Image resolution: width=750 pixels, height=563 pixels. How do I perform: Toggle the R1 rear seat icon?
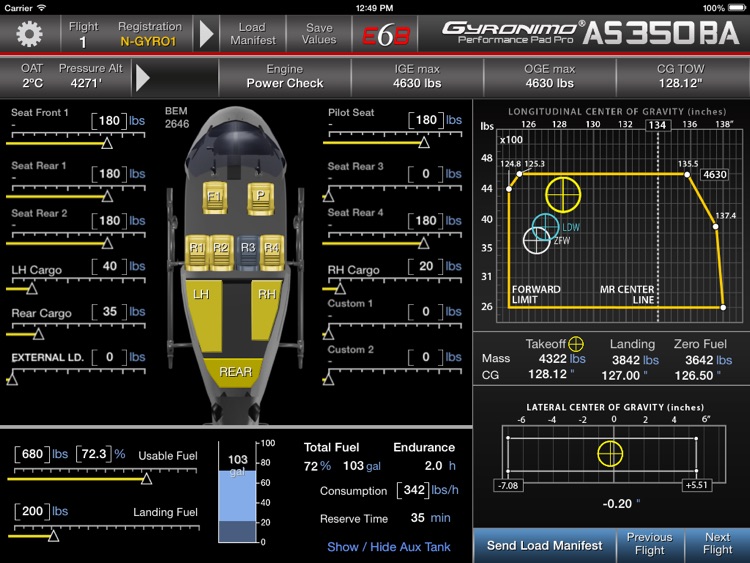coord(197,251)
